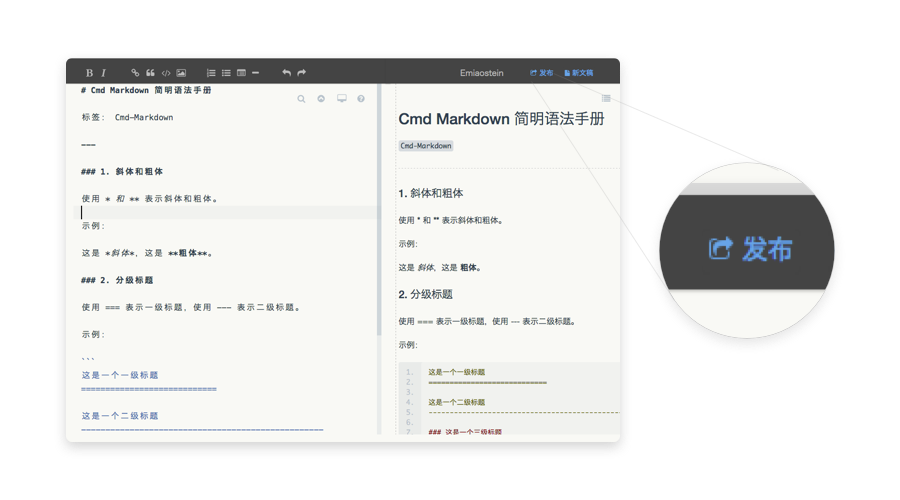The image size is (900, 500).
Task: Create a numbered list from the toolbar
Action: click(x=211, y=73)
